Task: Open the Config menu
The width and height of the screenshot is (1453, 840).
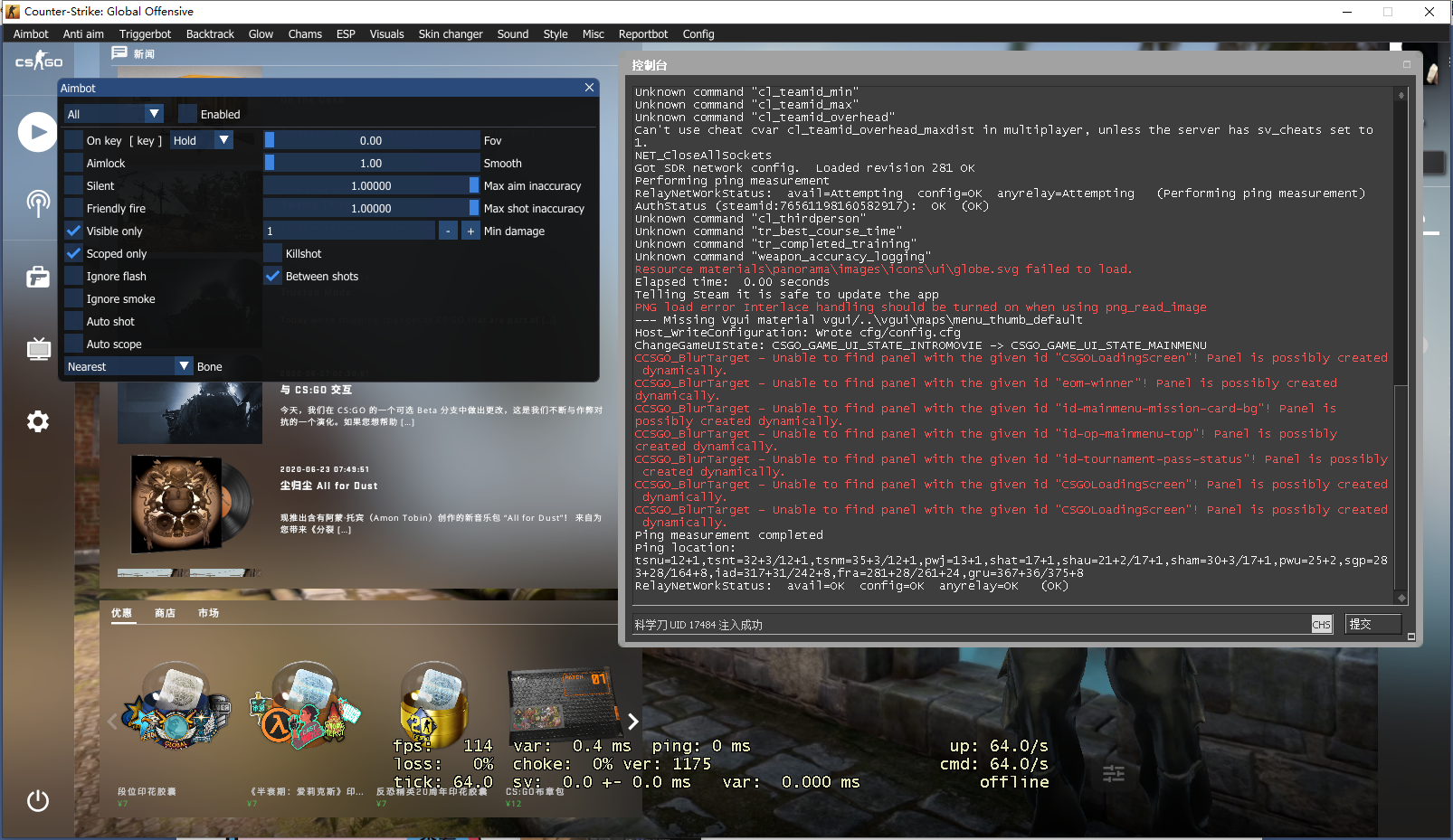Action: point(698,34)
